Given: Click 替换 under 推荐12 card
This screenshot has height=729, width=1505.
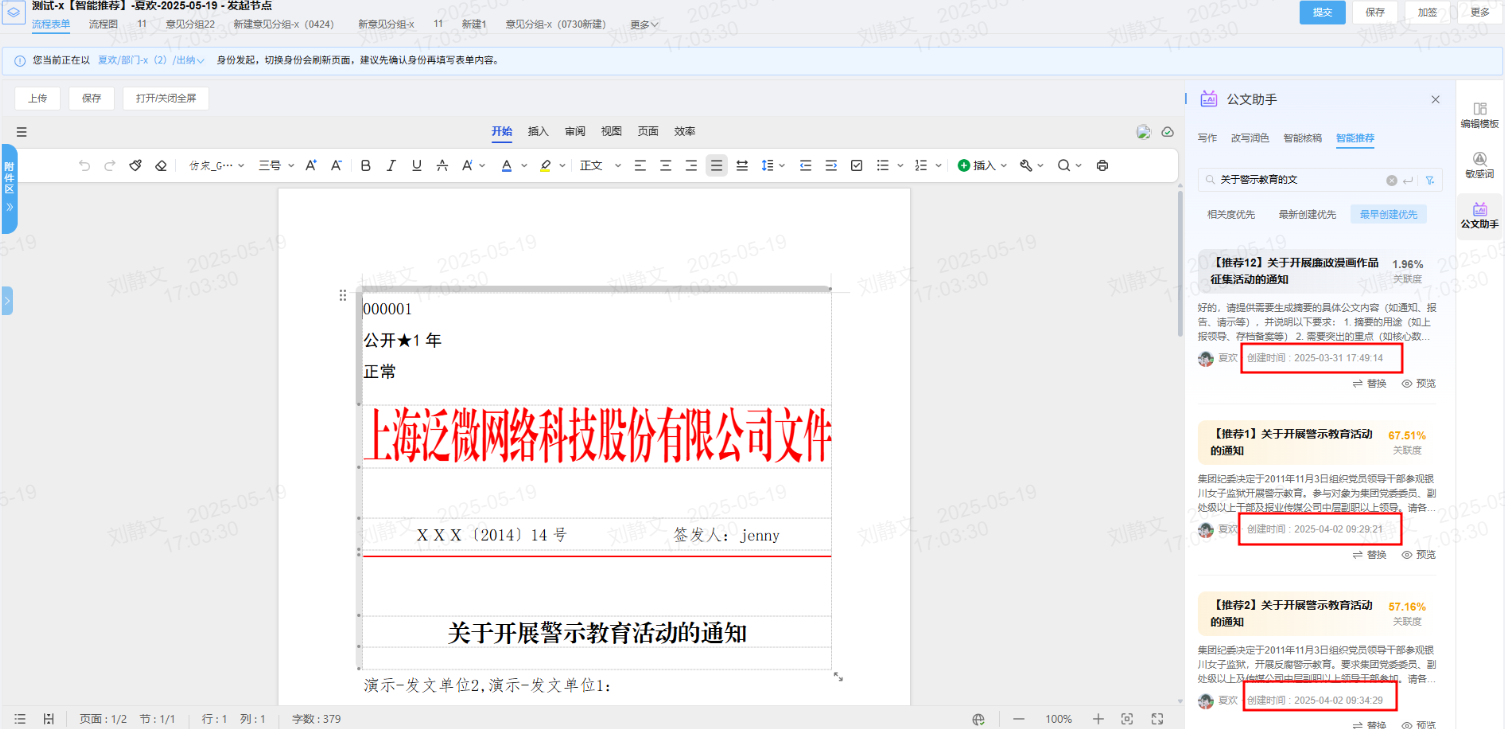Looking at the screenshot, I should (1370, 383).
